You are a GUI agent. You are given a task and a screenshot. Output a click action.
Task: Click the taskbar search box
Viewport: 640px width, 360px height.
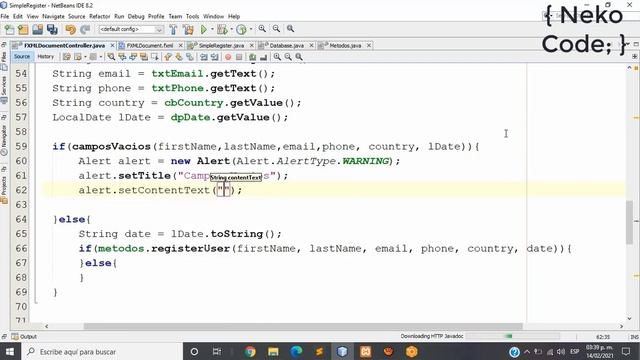101,351
